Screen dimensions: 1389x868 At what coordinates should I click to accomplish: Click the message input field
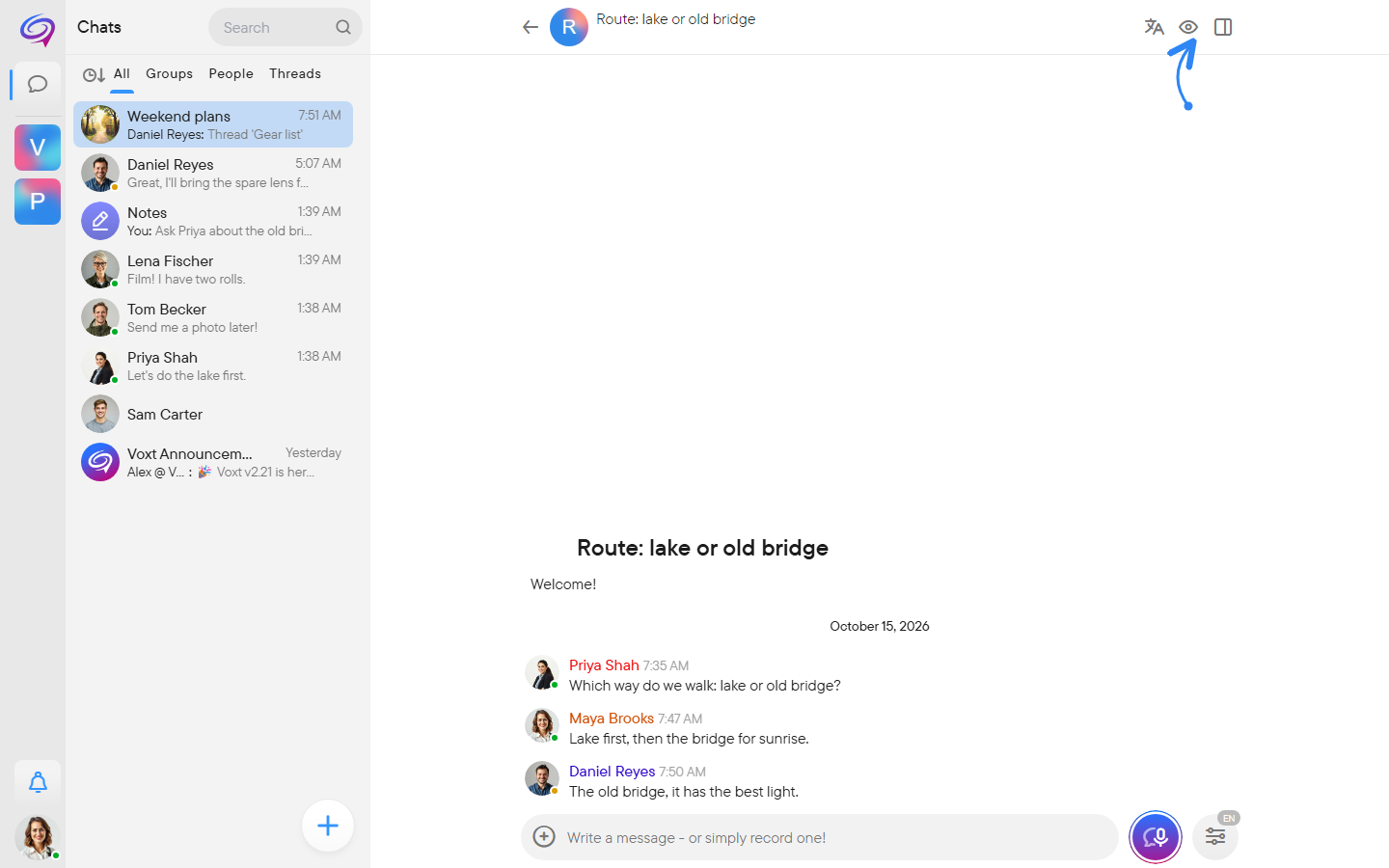pyautogui.click(x=820, y=837)
